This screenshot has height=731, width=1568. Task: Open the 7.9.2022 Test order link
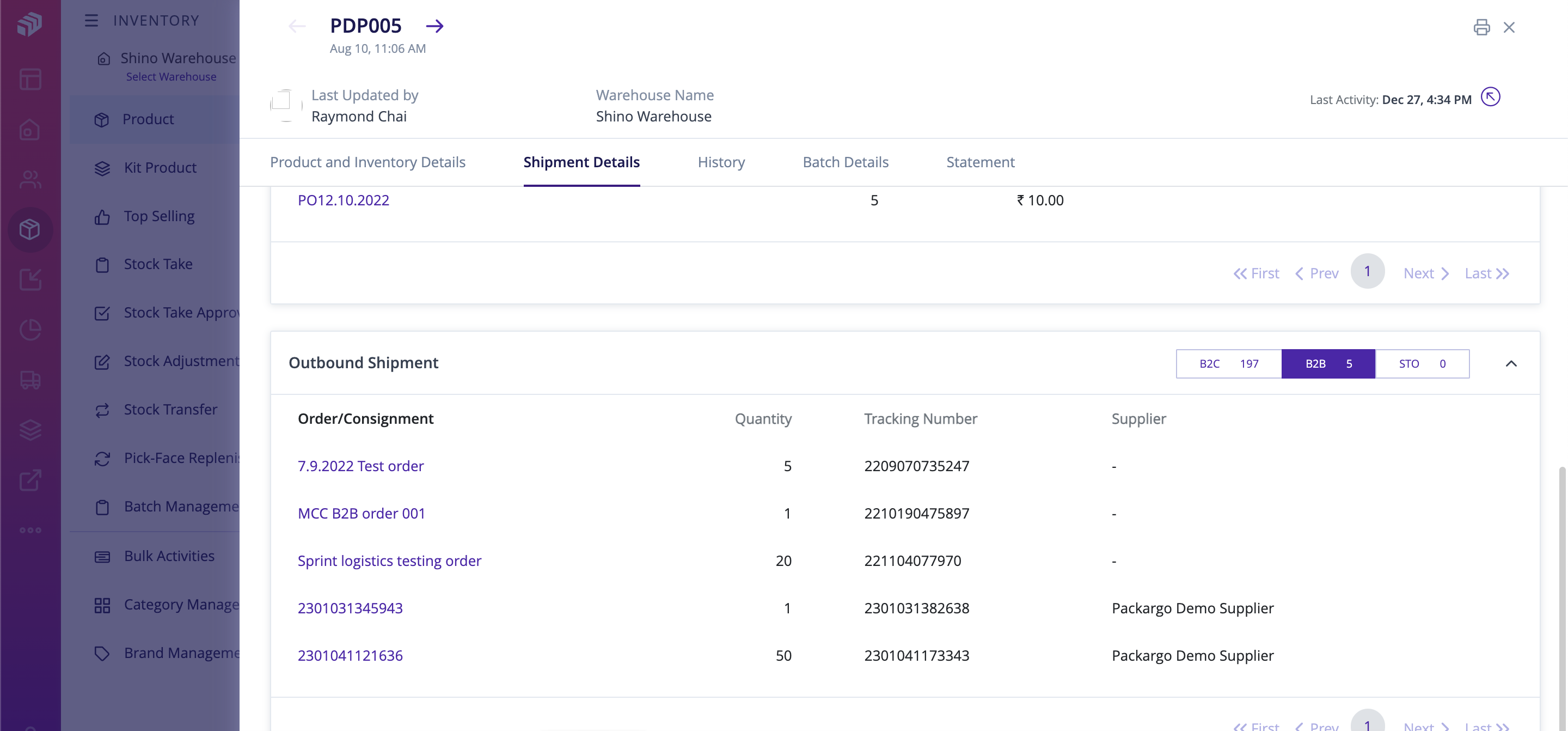(x=360, y=466)
